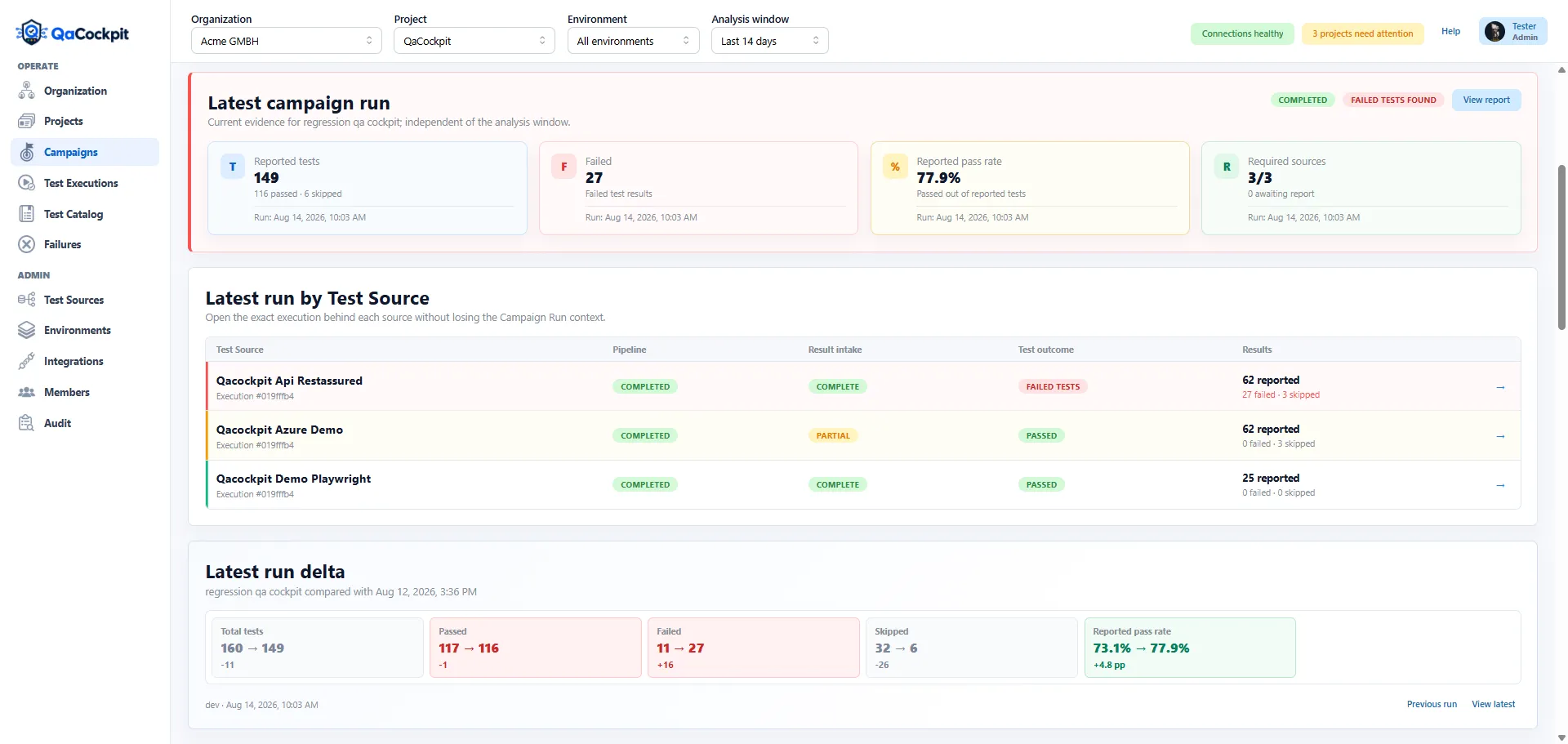This screenshot has width=1568, height=744.
Task: Click FAILED TESTS badge in Restassured row
Action: coord(1053,387)
